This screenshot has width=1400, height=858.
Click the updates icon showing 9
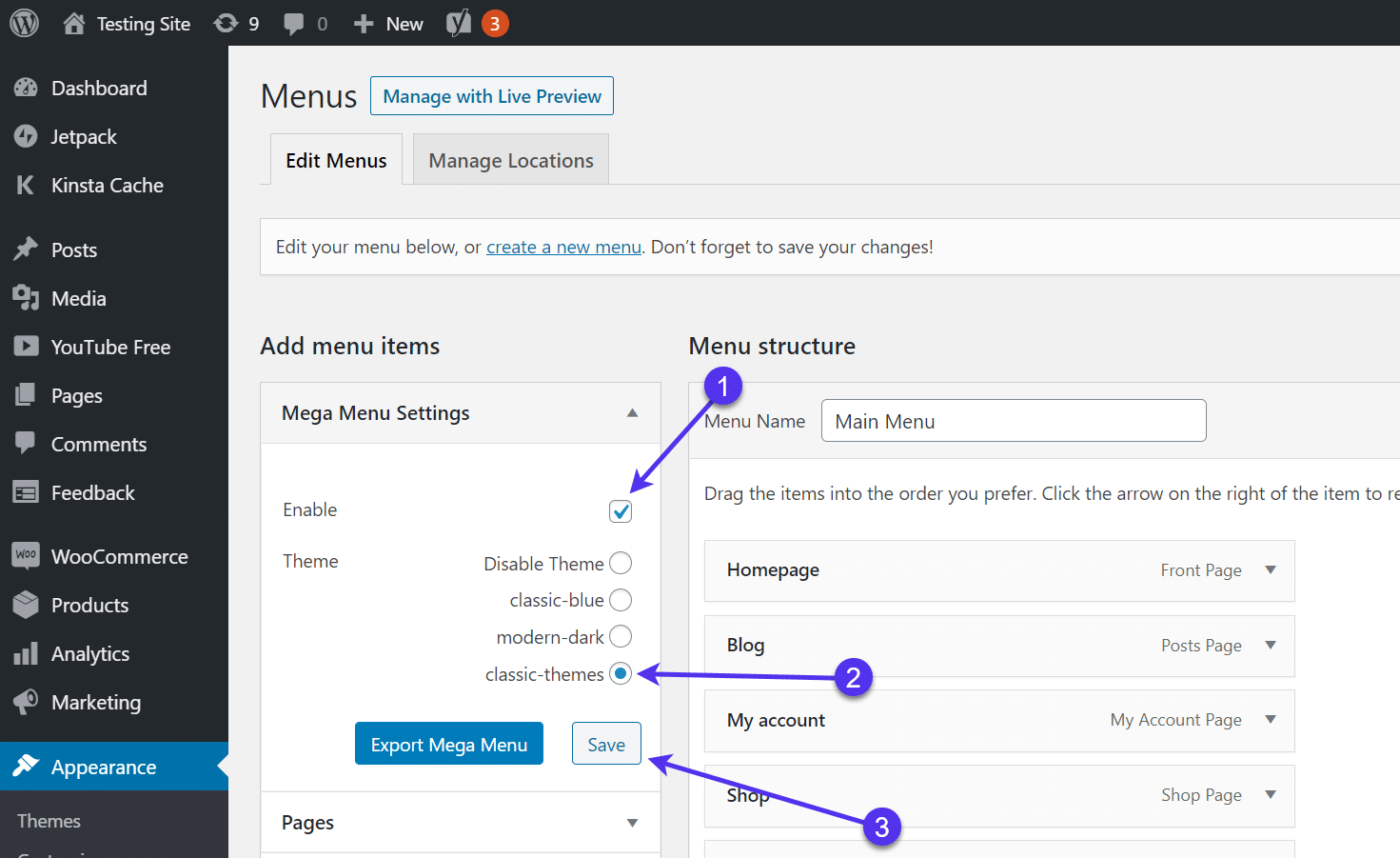coord(227,23)
